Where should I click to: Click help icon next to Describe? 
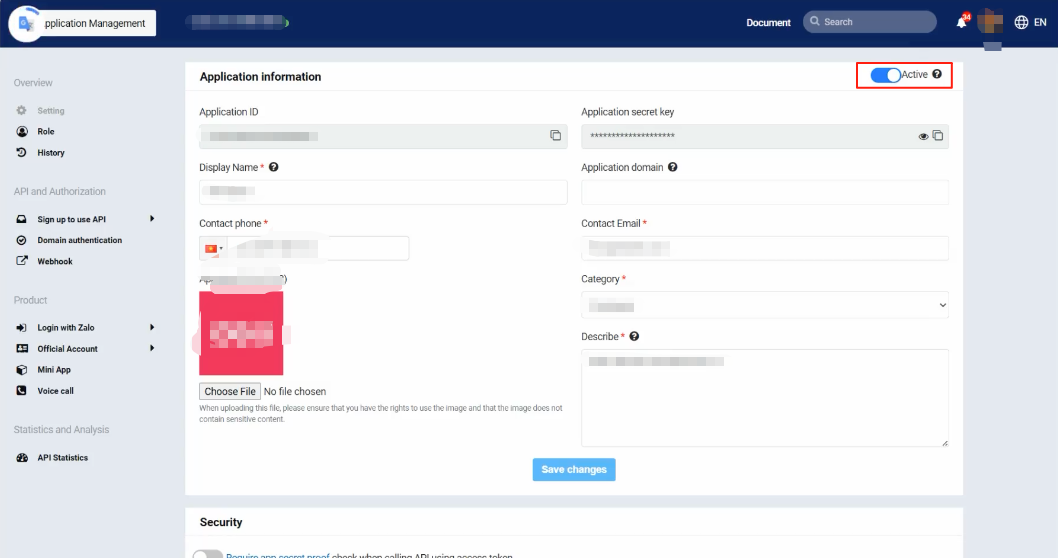(x=634, y=337)
